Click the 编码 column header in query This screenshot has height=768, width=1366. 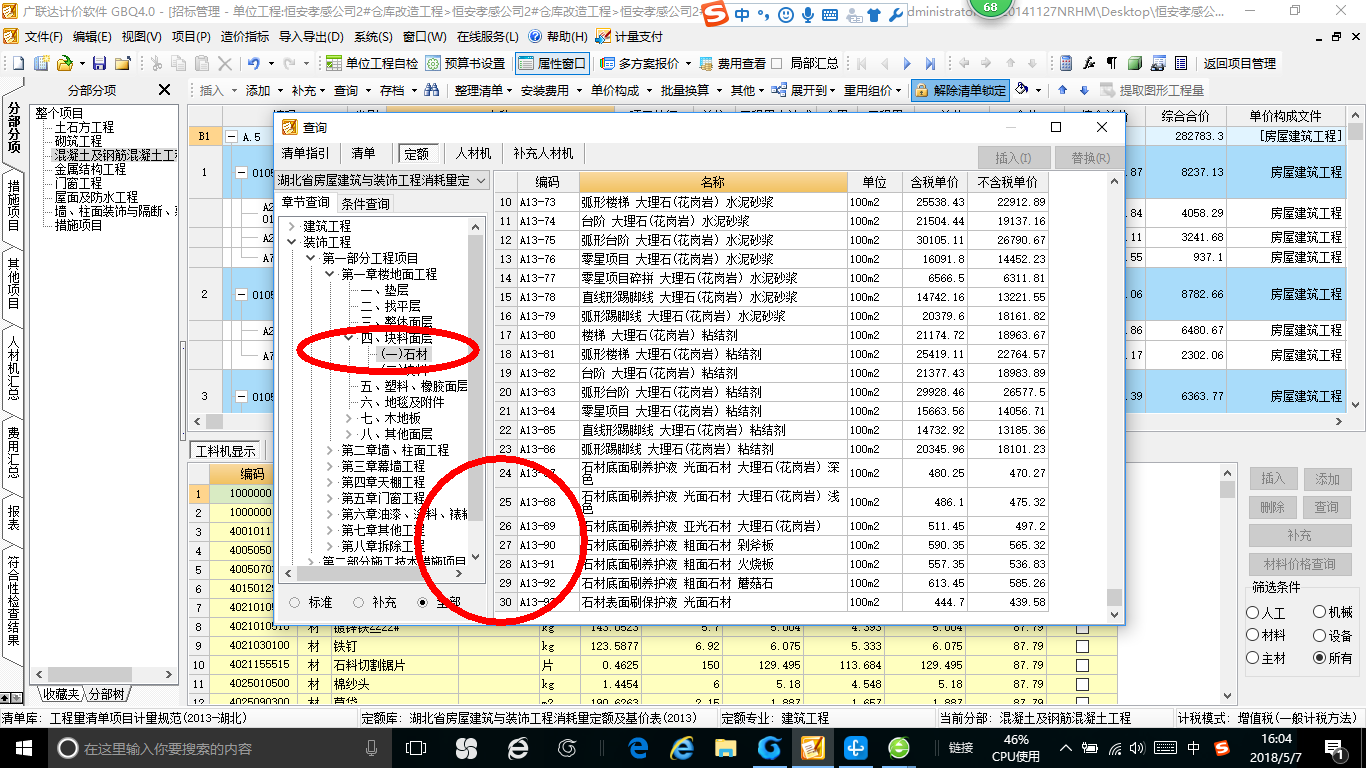(x=547, y=182)
